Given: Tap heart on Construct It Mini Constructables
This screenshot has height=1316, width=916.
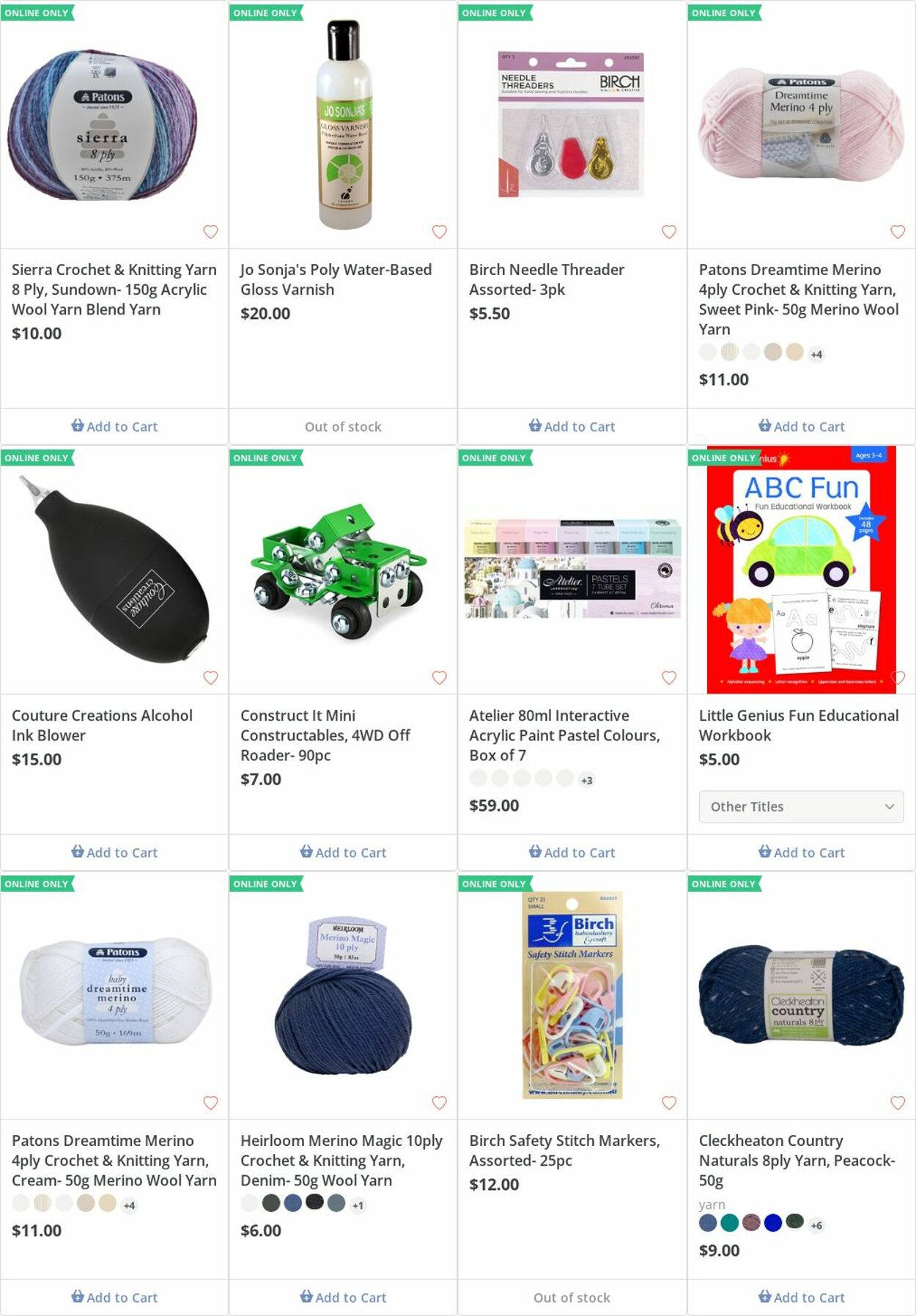Looking at the screenshot, I should tap(440, 677).
